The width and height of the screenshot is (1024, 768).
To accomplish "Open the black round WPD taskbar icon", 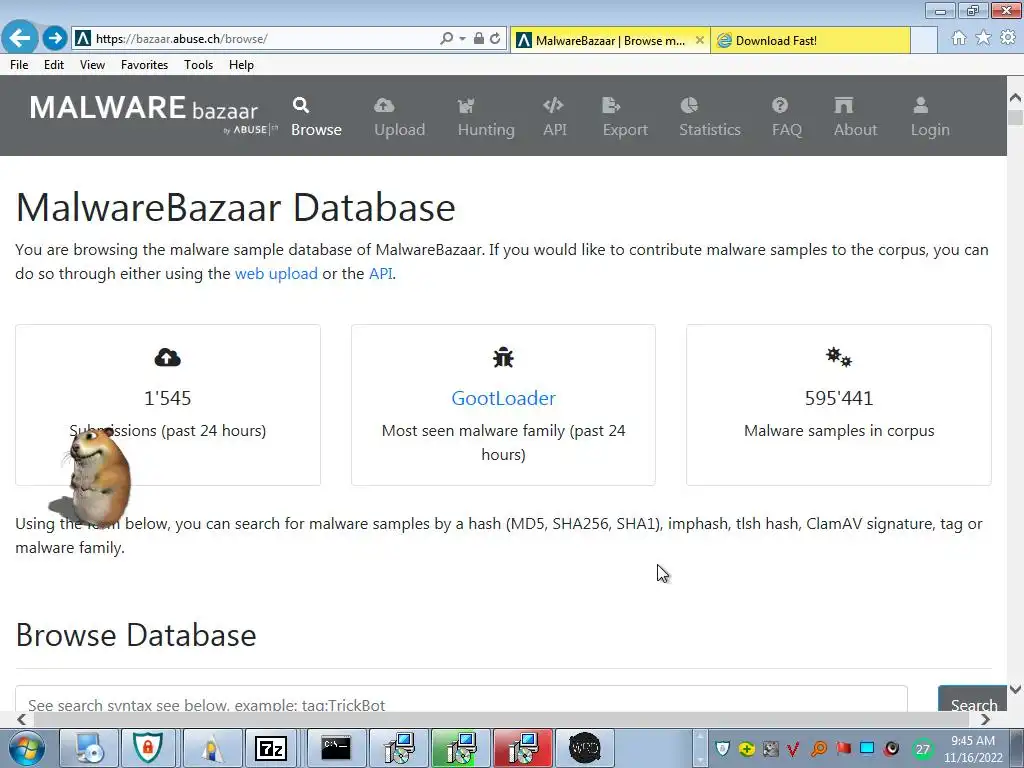I will (584, 748).
